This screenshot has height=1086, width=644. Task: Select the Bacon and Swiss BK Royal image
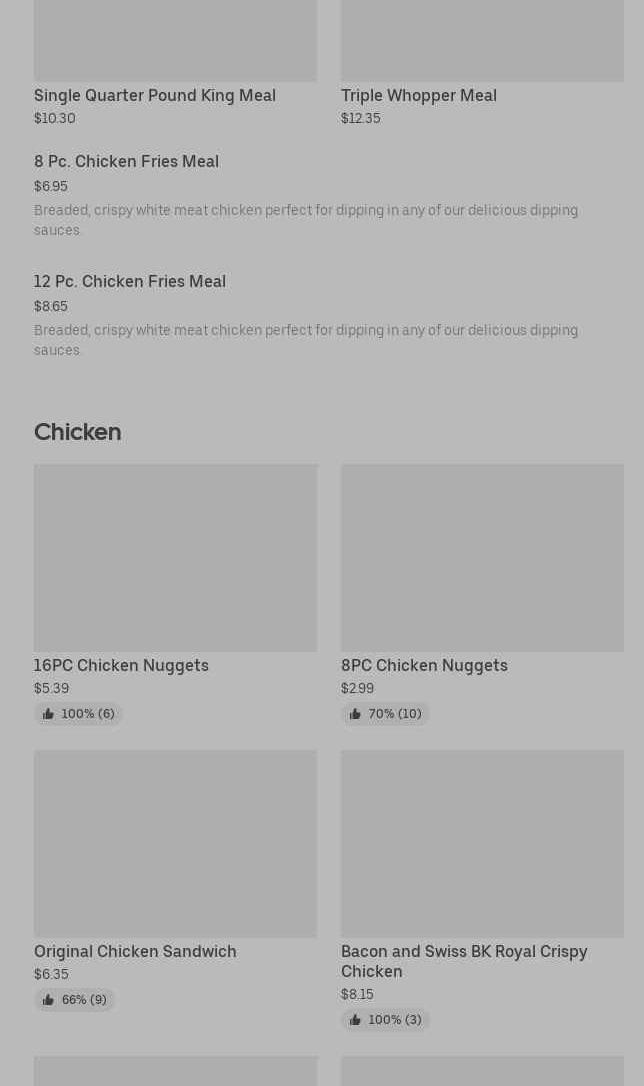click(x=482, y=843)
